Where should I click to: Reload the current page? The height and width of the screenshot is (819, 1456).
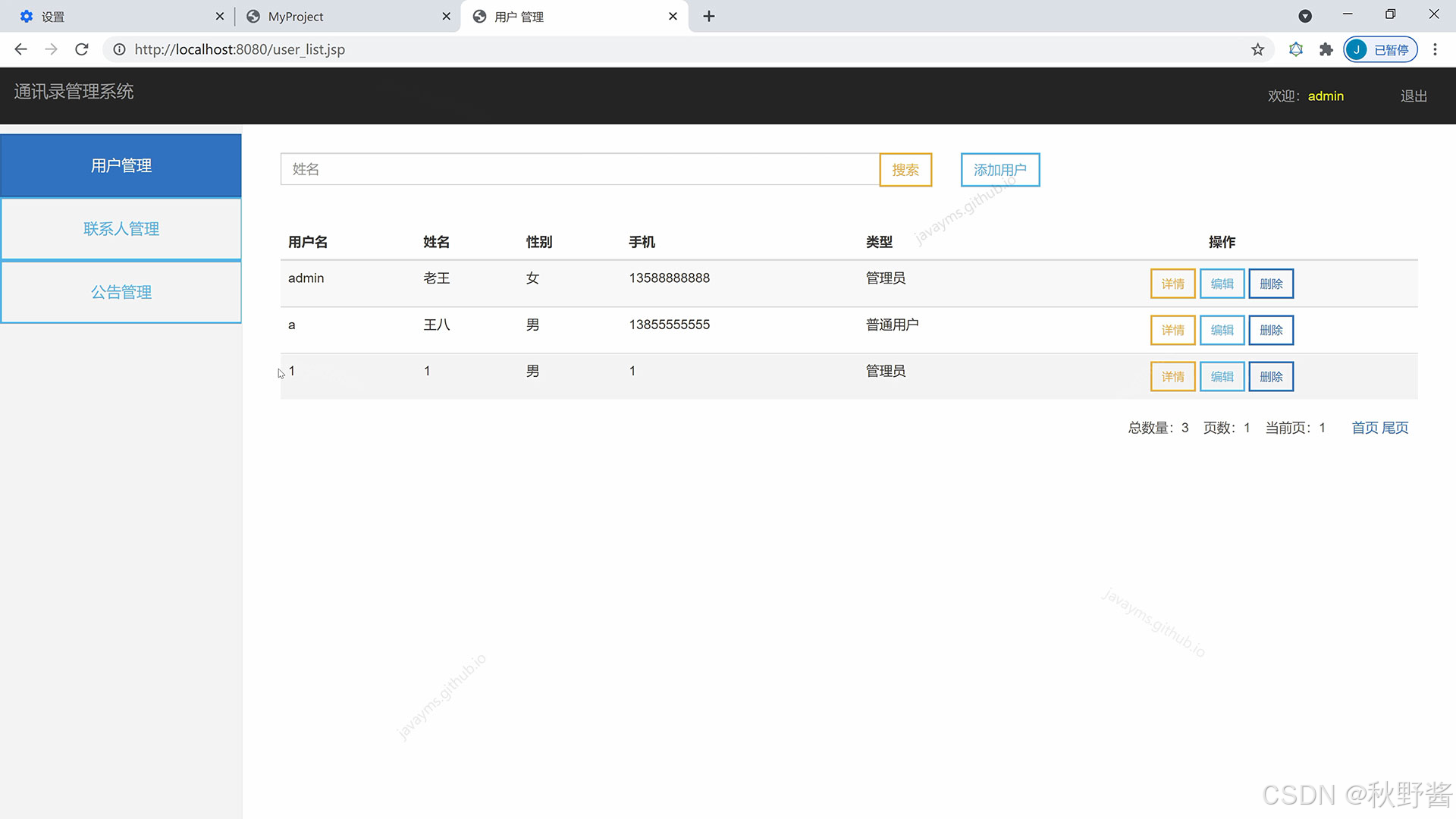[82, 49]
